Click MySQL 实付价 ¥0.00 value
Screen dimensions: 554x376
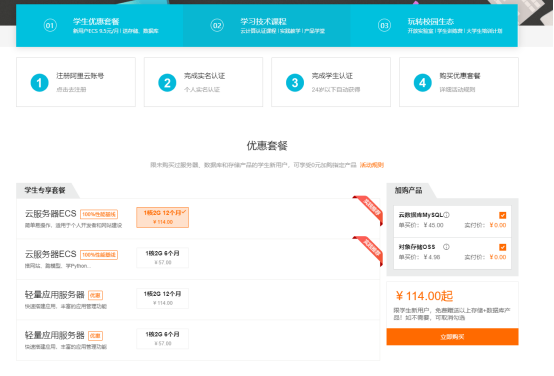pyautogui.click(x=498, y=225)
